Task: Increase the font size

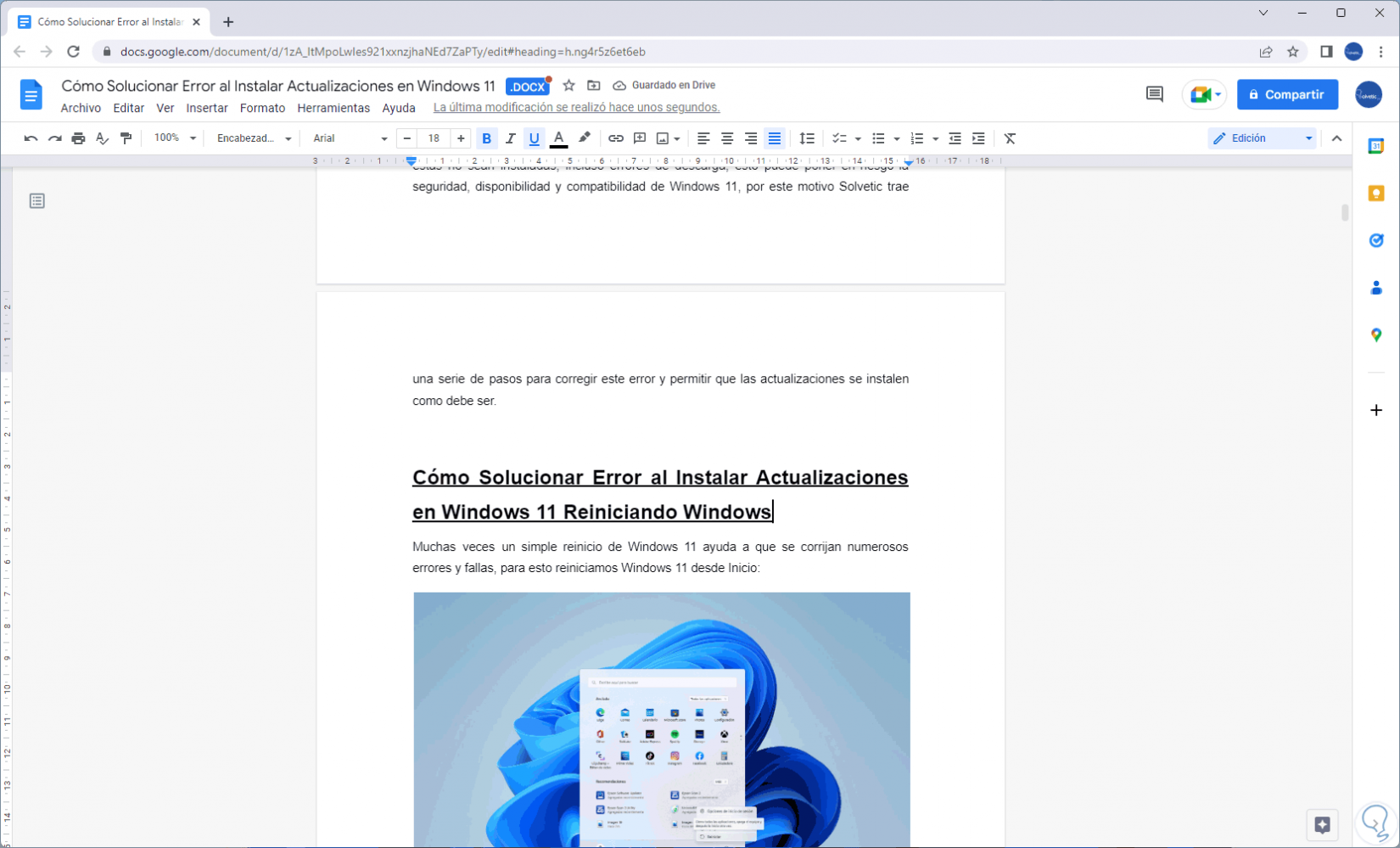Action: pyautogui.click(x=461, y=138)
